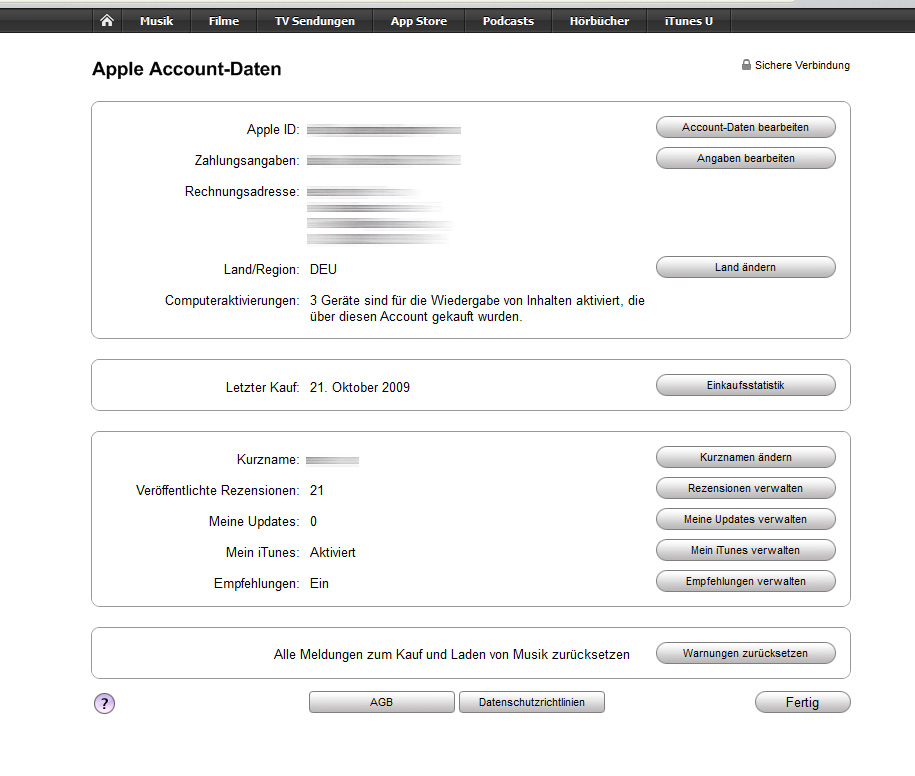Click the blurred Apple ID value
This screenshot has width=915, height=776.
384,130
